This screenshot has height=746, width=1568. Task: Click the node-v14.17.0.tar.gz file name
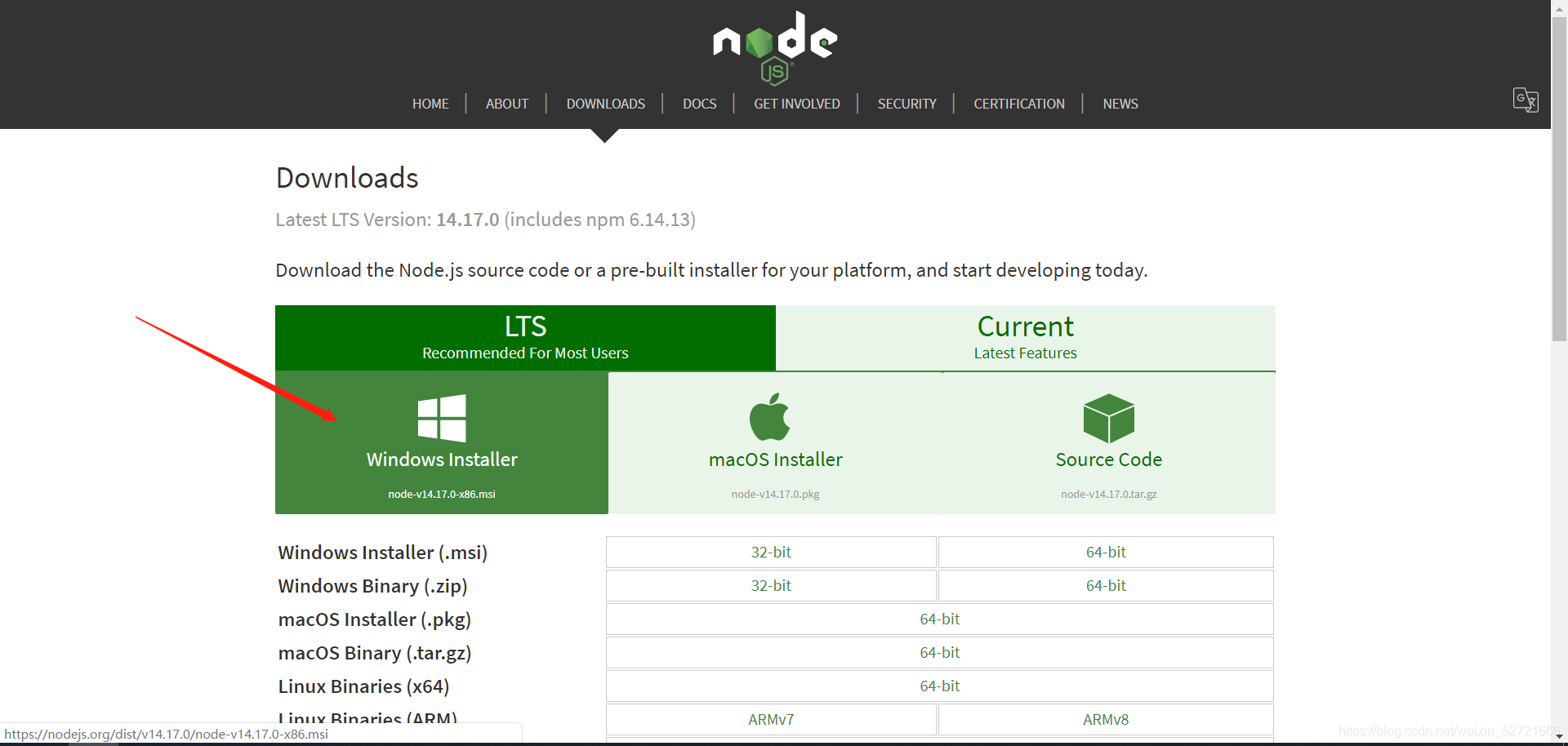tap(1109, 494)
